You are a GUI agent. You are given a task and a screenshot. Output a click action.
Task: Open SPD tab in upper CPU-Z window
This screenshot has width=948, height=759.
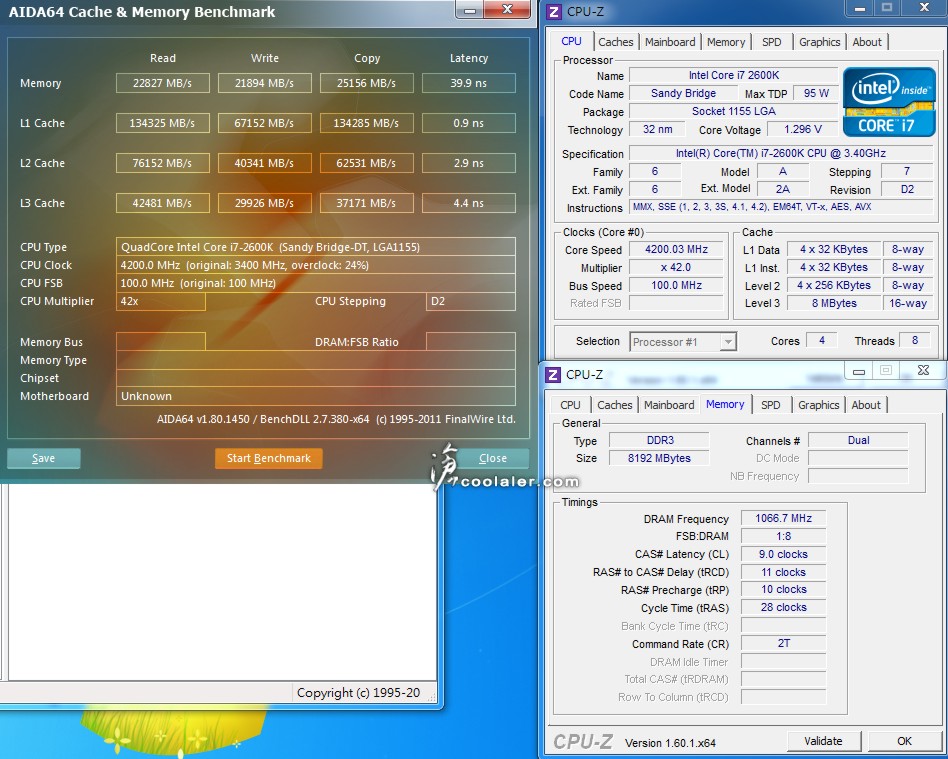(771, 42)
